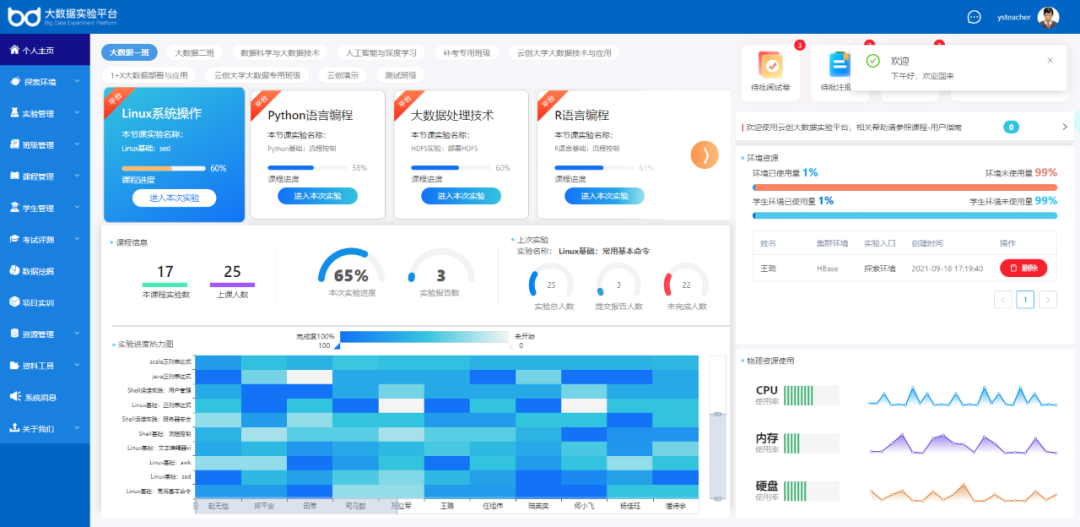Click 进入本次实验 on Python语言编程 card
Viewport: 1080px width, 527px height.
click(318, 196)
